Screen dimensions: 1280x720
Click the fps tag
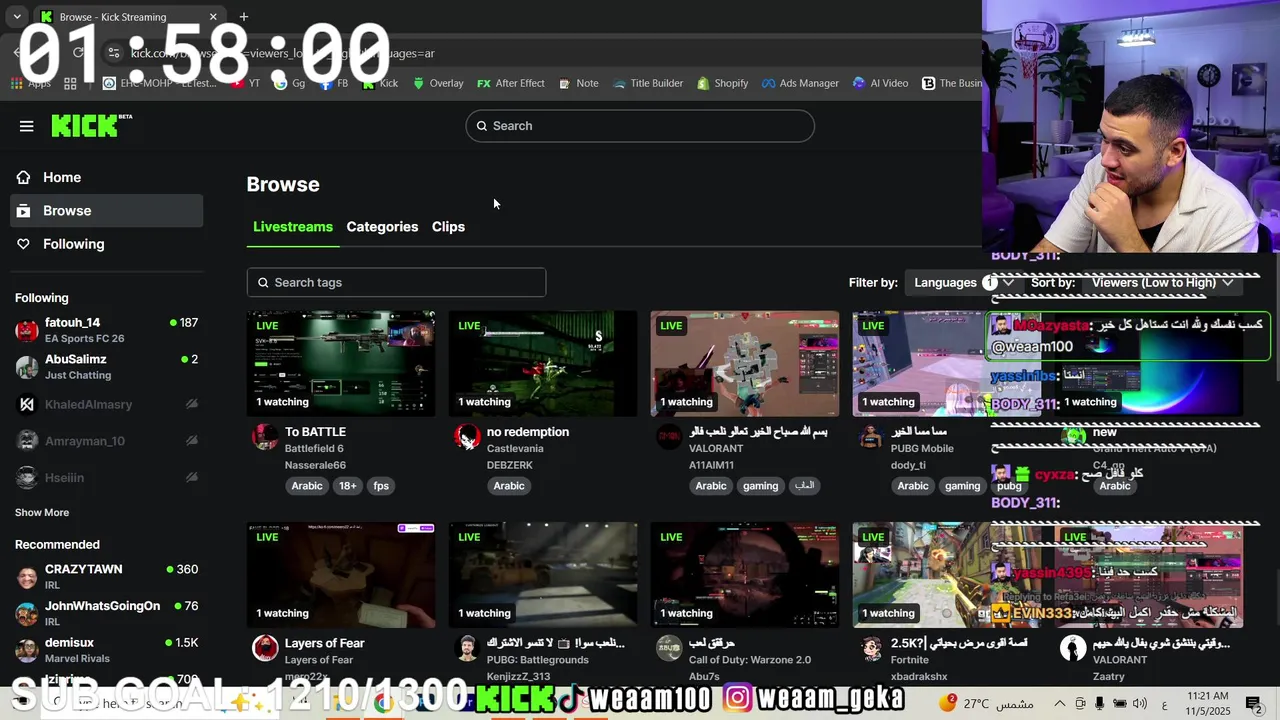click(381, 486)
